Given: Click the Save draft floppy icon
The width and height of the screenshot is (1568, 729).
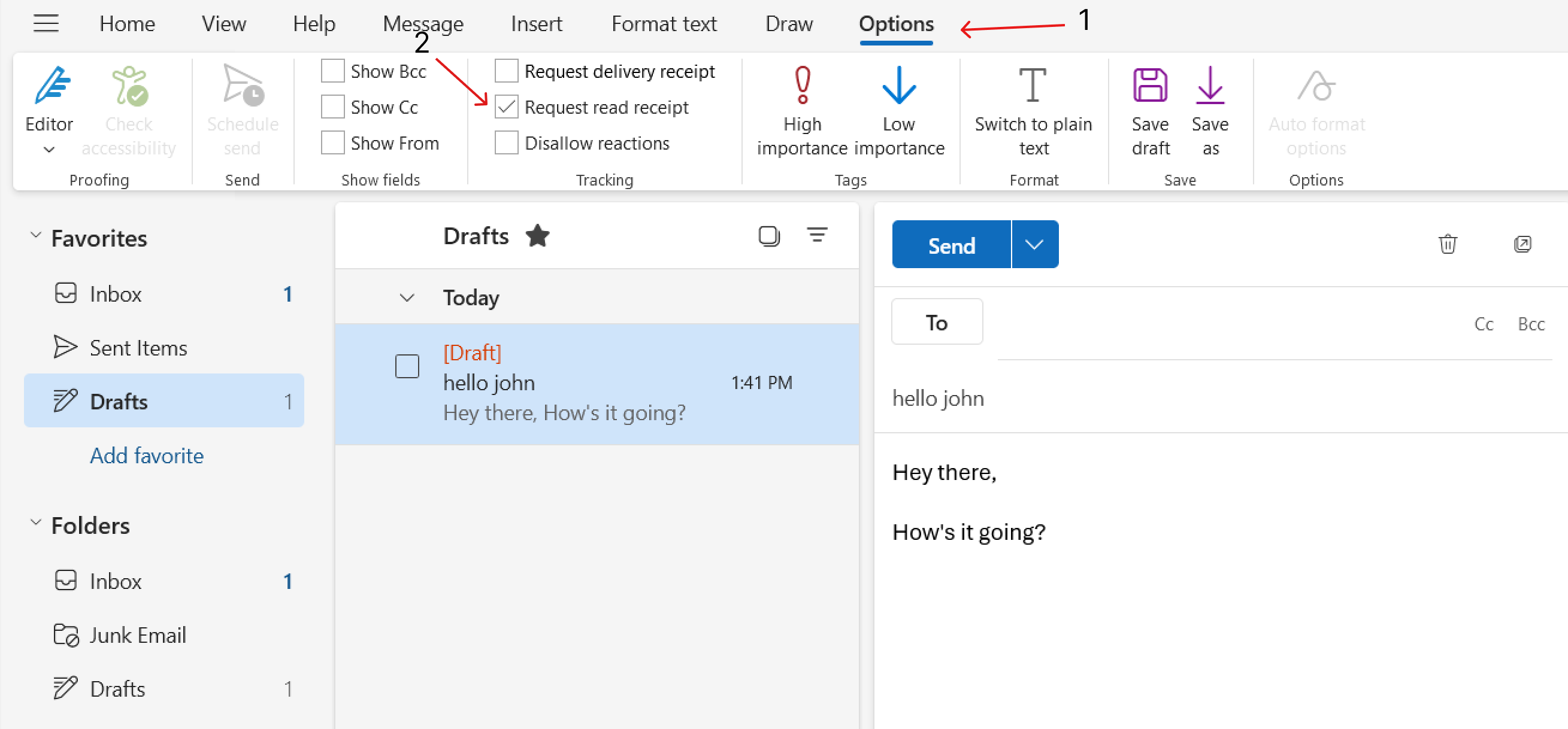Looking at the screenshot, I should click(1150, 86).
